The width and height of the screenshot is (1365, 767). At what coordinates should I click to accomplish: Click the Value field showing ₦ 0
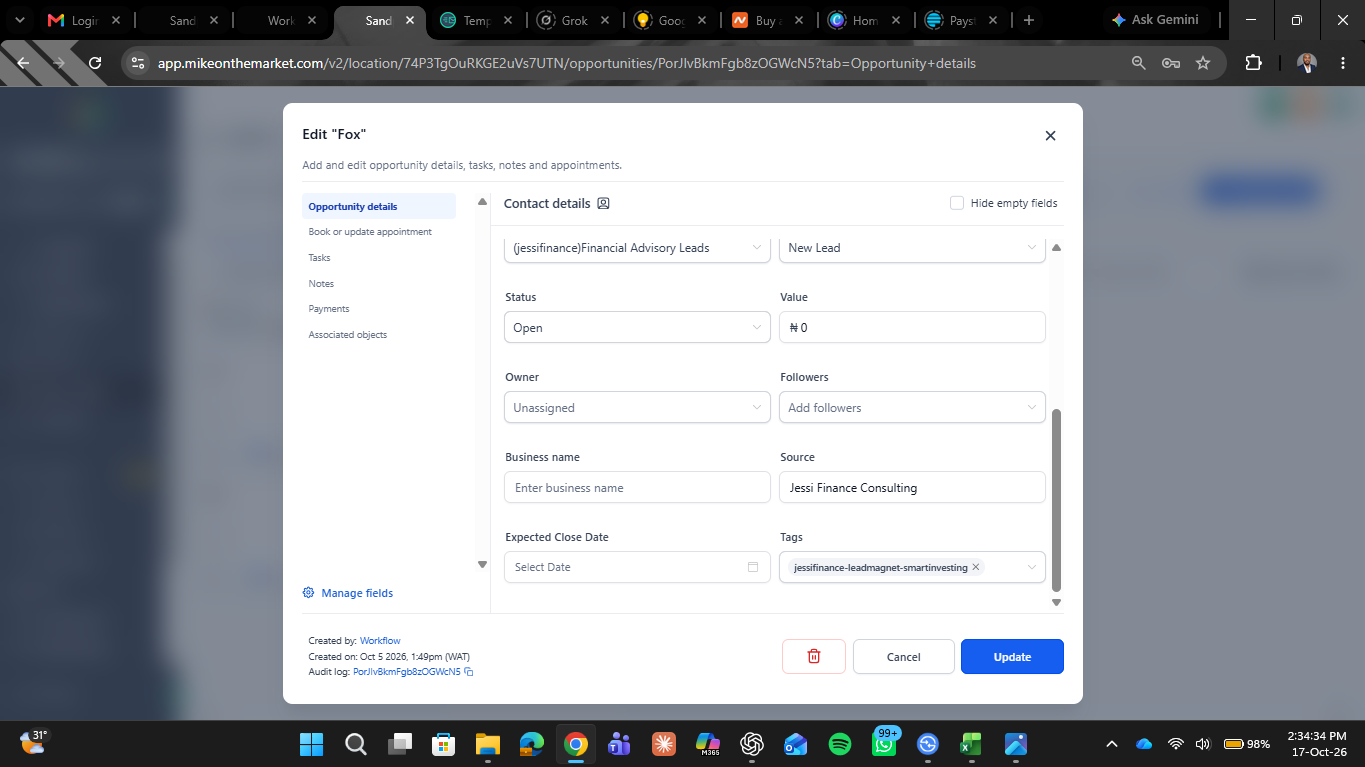(x=912, y=327)
